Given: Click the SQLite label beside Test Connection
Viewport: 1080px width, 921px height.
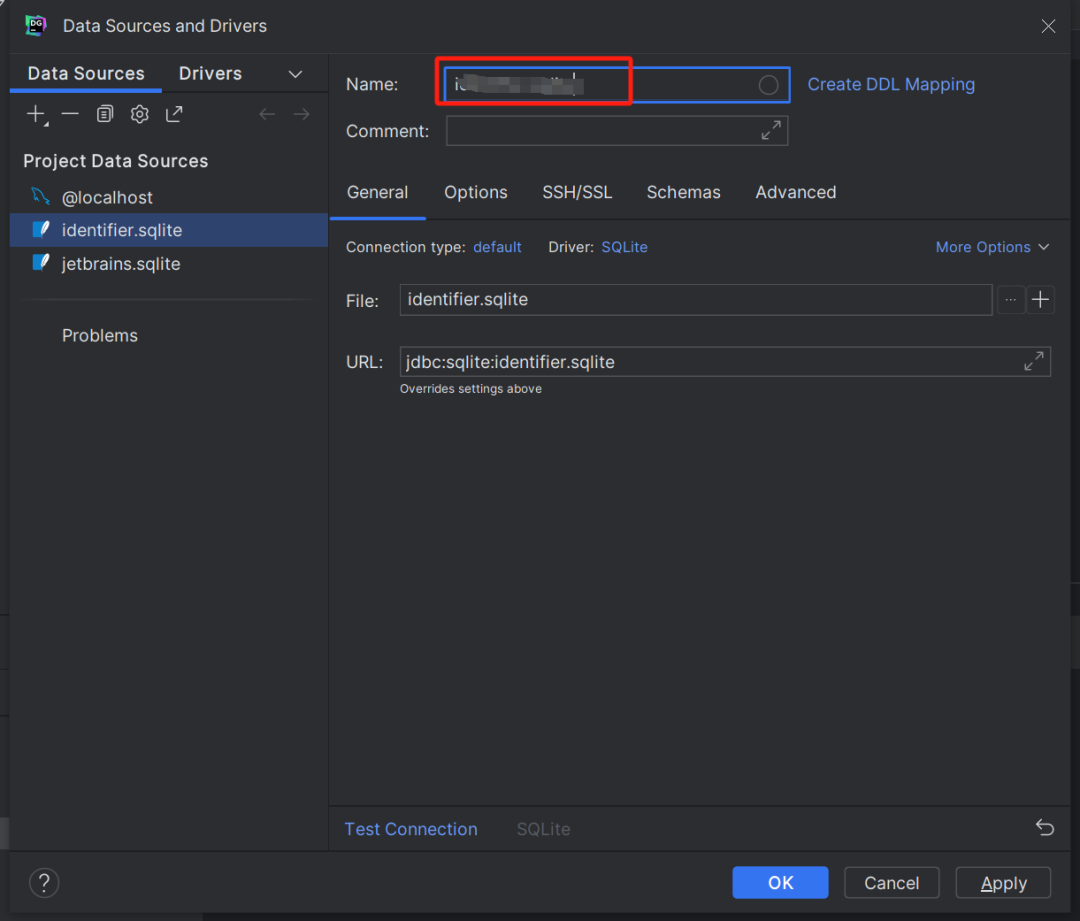Looking at the screenshot, I should [543, 829].
